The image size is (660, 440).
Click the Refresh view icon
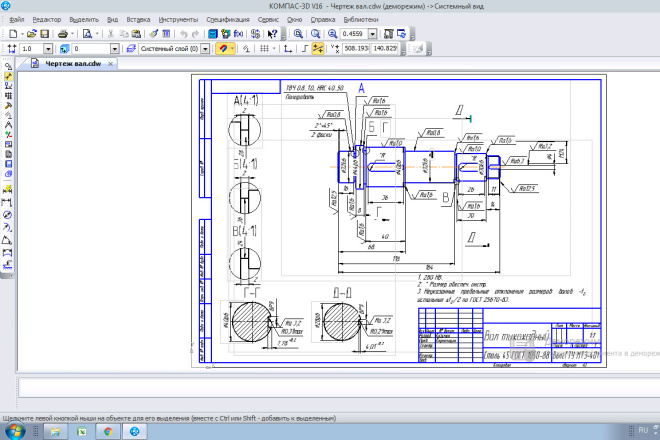click(401, 34)
